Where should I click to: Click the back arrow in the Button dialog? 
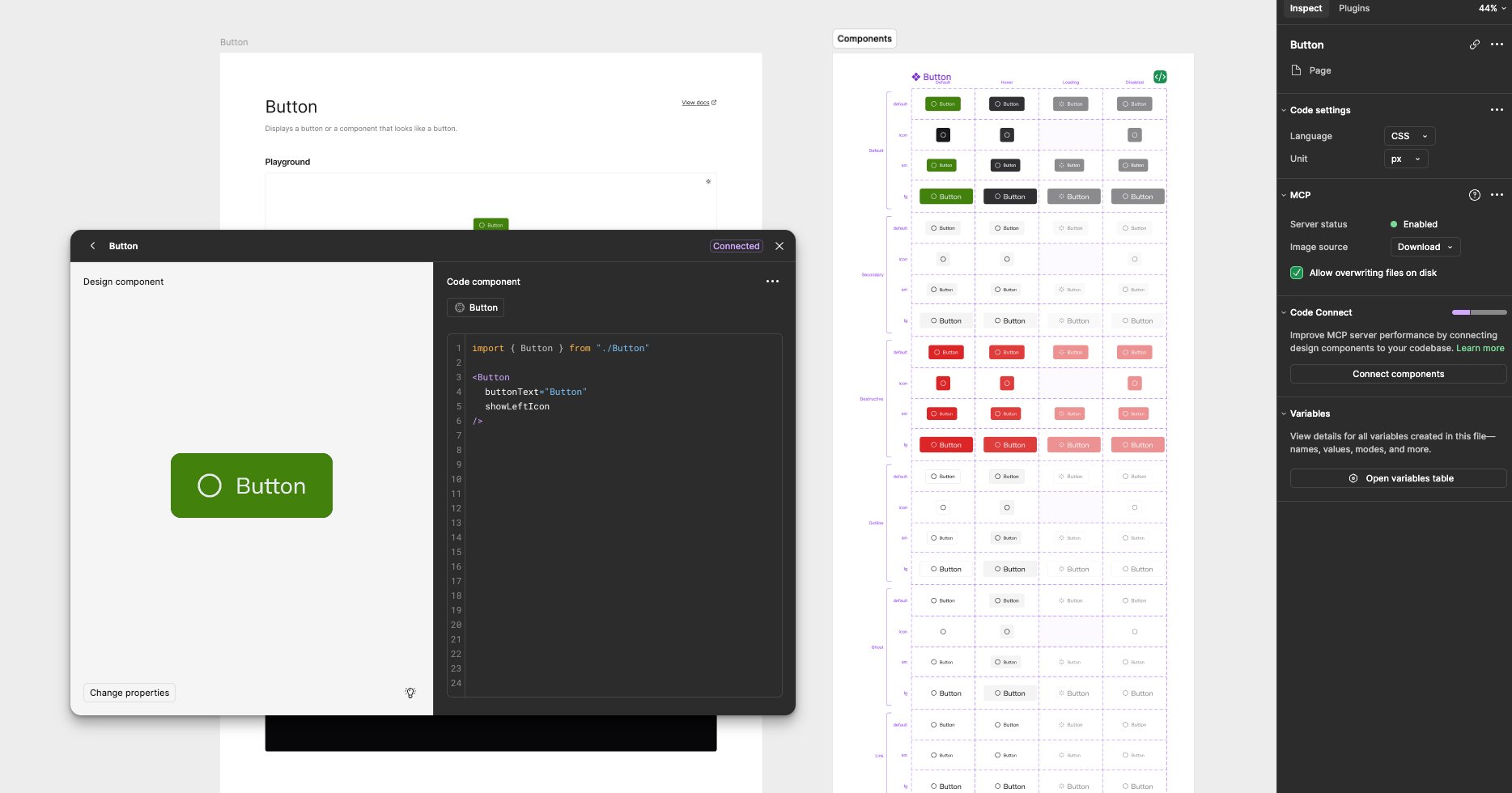click(x=93, y=246)
